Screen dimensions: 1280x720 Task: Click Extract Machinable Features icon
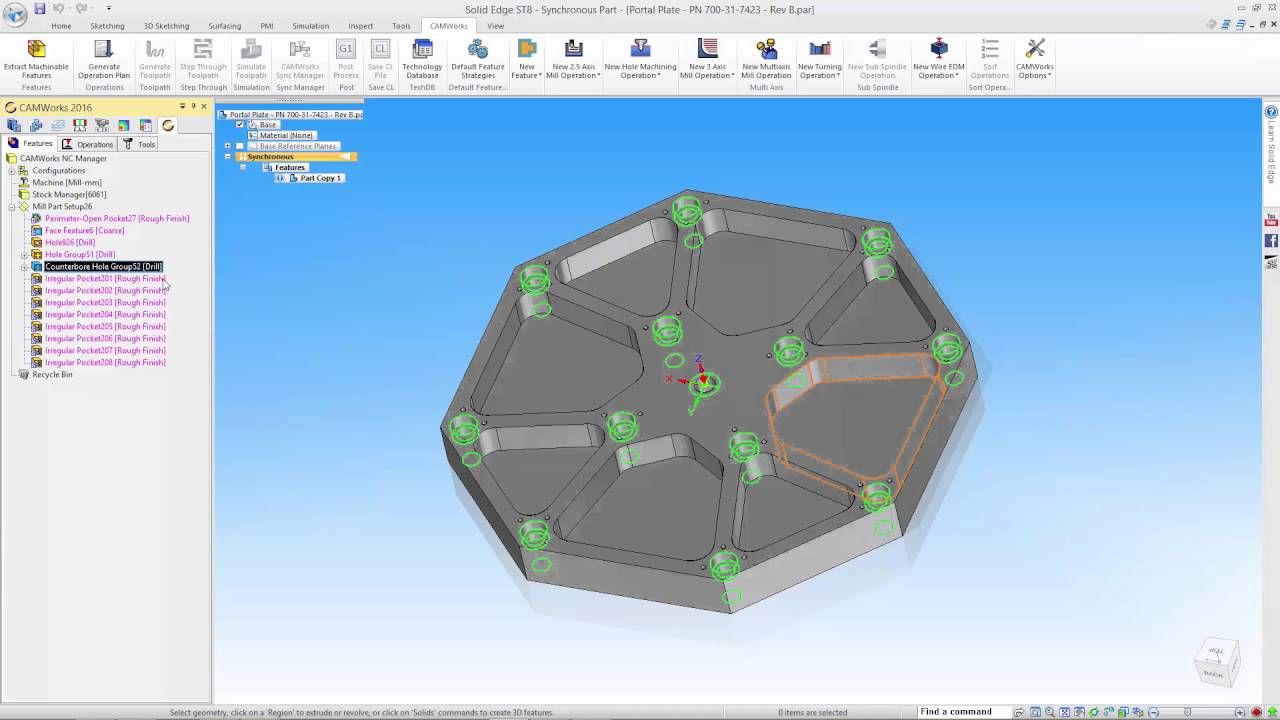click(36, 58)
